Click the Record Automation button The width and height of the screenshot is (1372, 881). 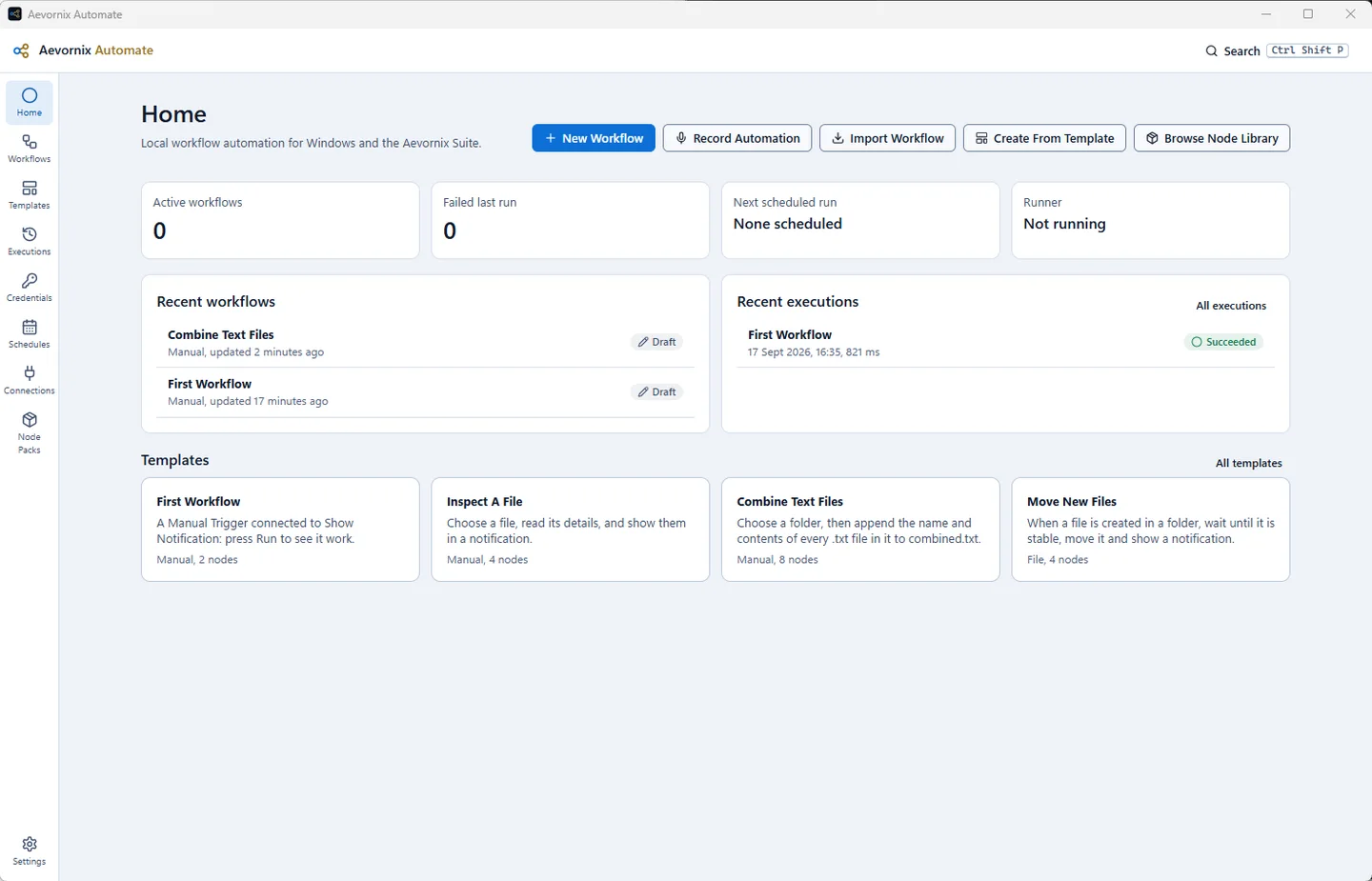point(737,138)
